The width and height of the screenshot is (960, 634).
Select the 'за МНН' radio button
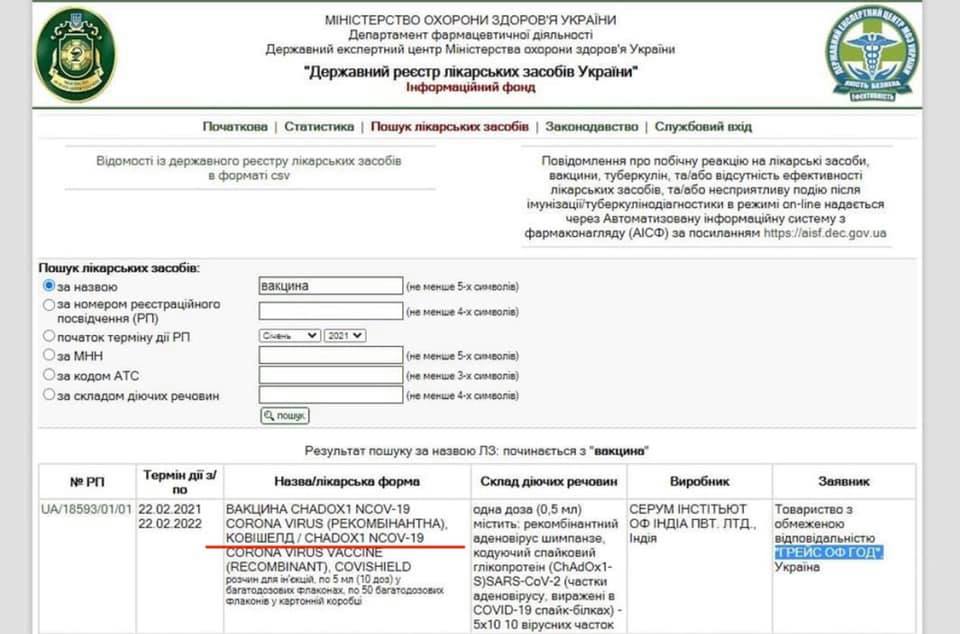point(49,355)
